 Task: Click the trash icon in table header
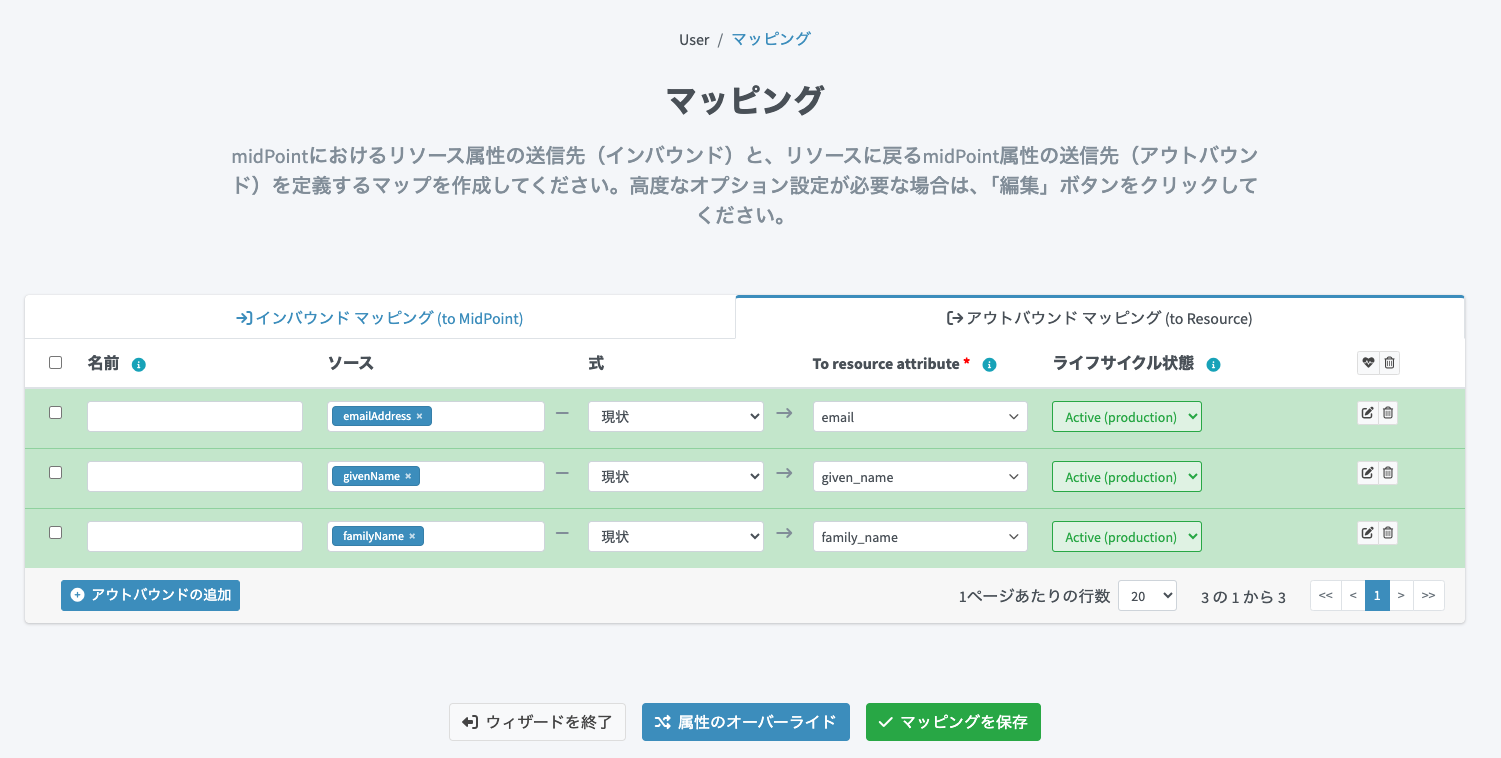click(1389, 363)
